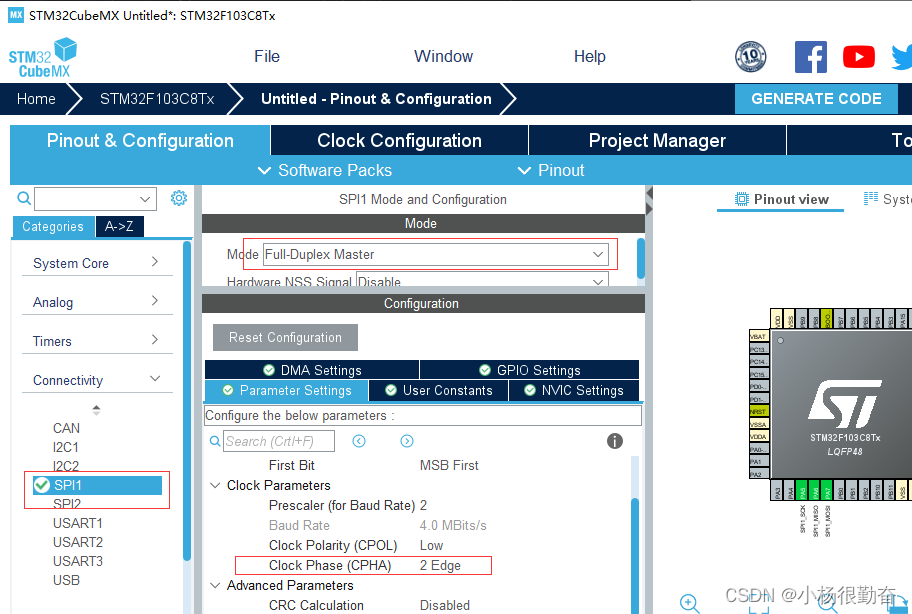The width and height of the screenshot is (912, 614).
Task: Open the User Constants tab
Action: click(x=439, y=390)
